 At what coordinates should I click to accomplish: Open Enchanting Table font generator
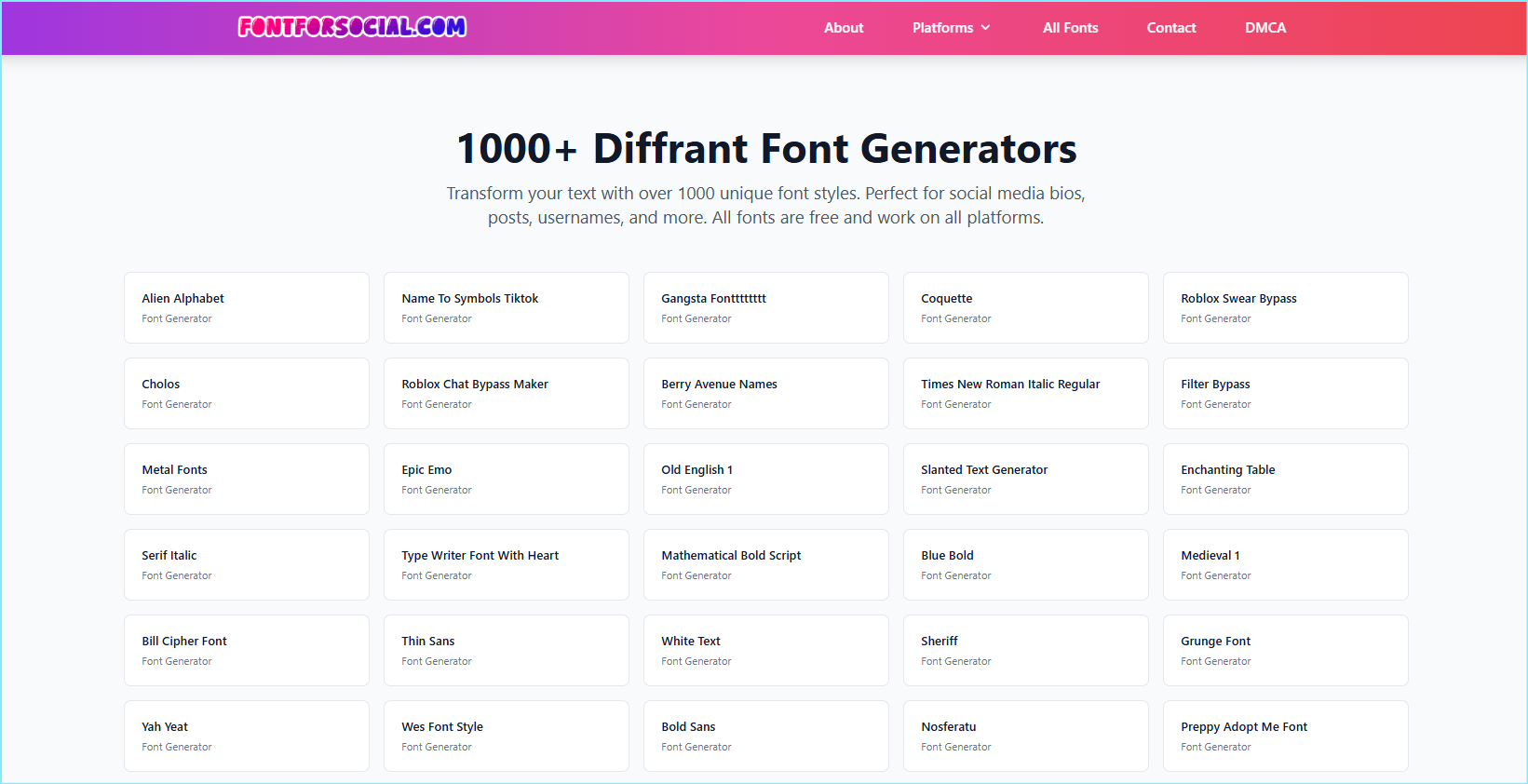coord(1285,479)
